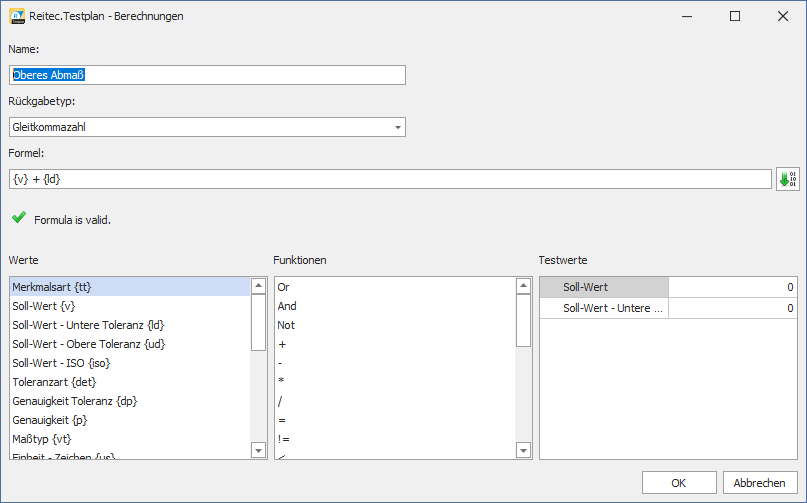Select Soll-Wert {v} from Werte list
The height and width of the screenshot is (503, 807).
tap(129, 306)
